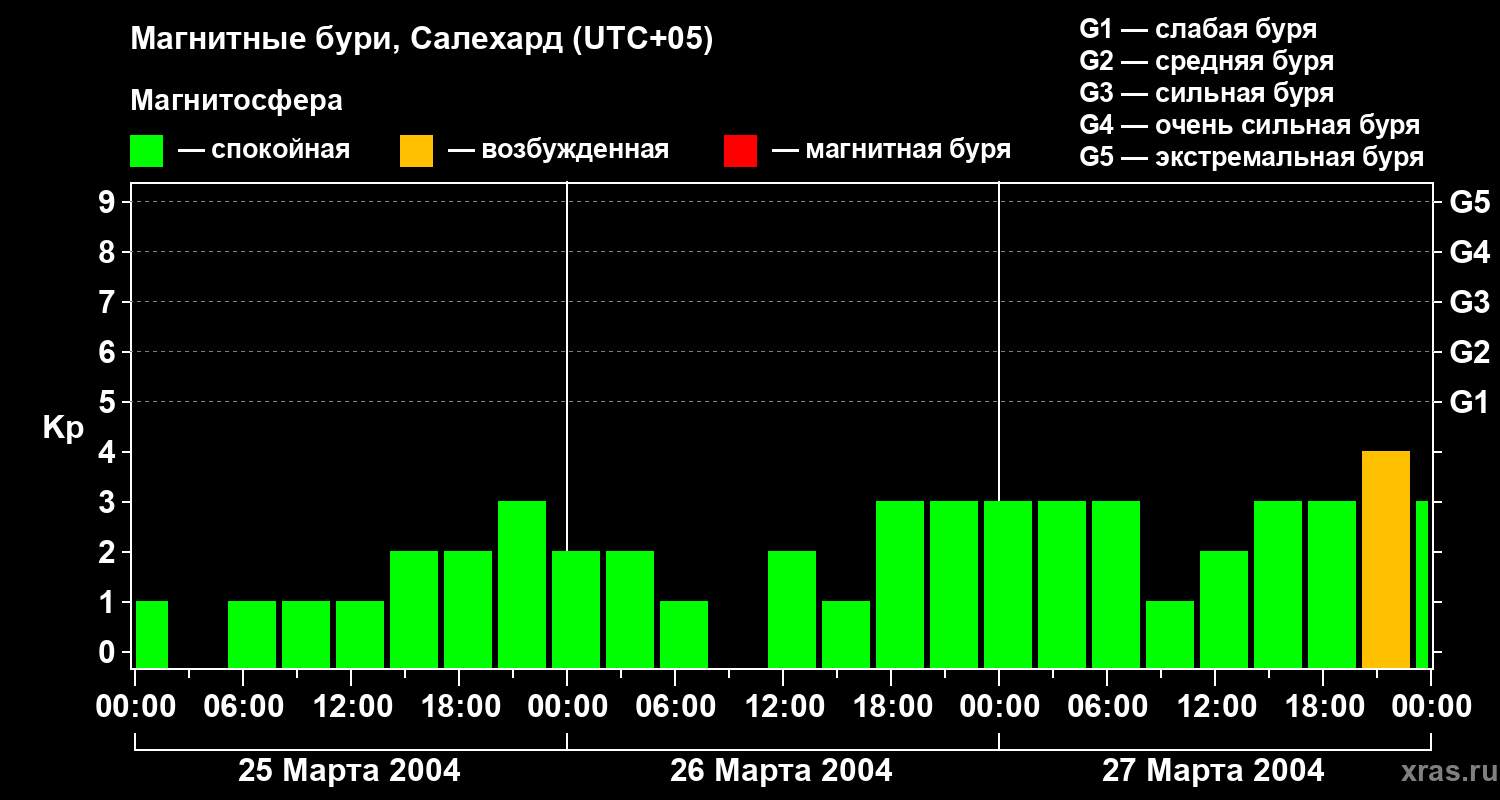
Task: Click the 'G5 — экстремальная буря' legend line
Action: 1252,157
